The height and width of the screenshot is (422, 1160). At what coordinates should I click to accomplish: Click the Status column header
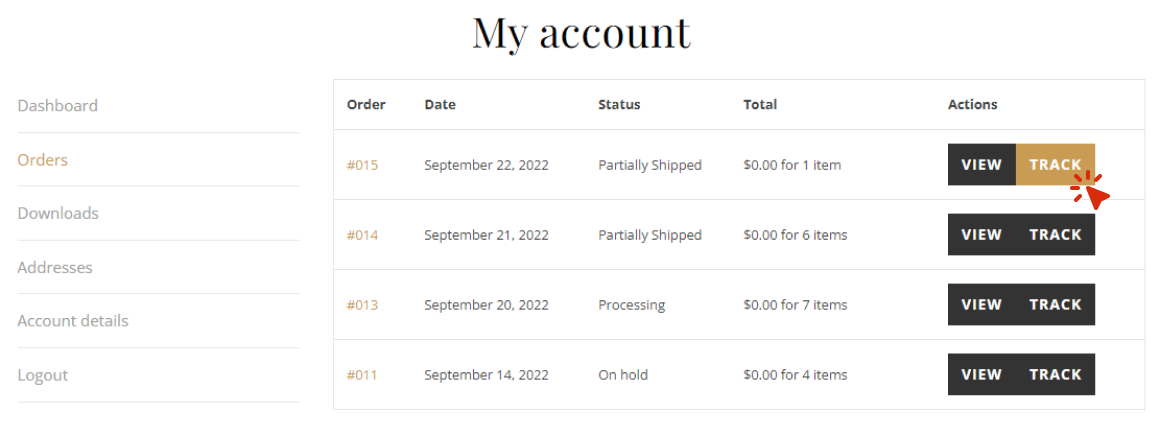click(619, 104)
